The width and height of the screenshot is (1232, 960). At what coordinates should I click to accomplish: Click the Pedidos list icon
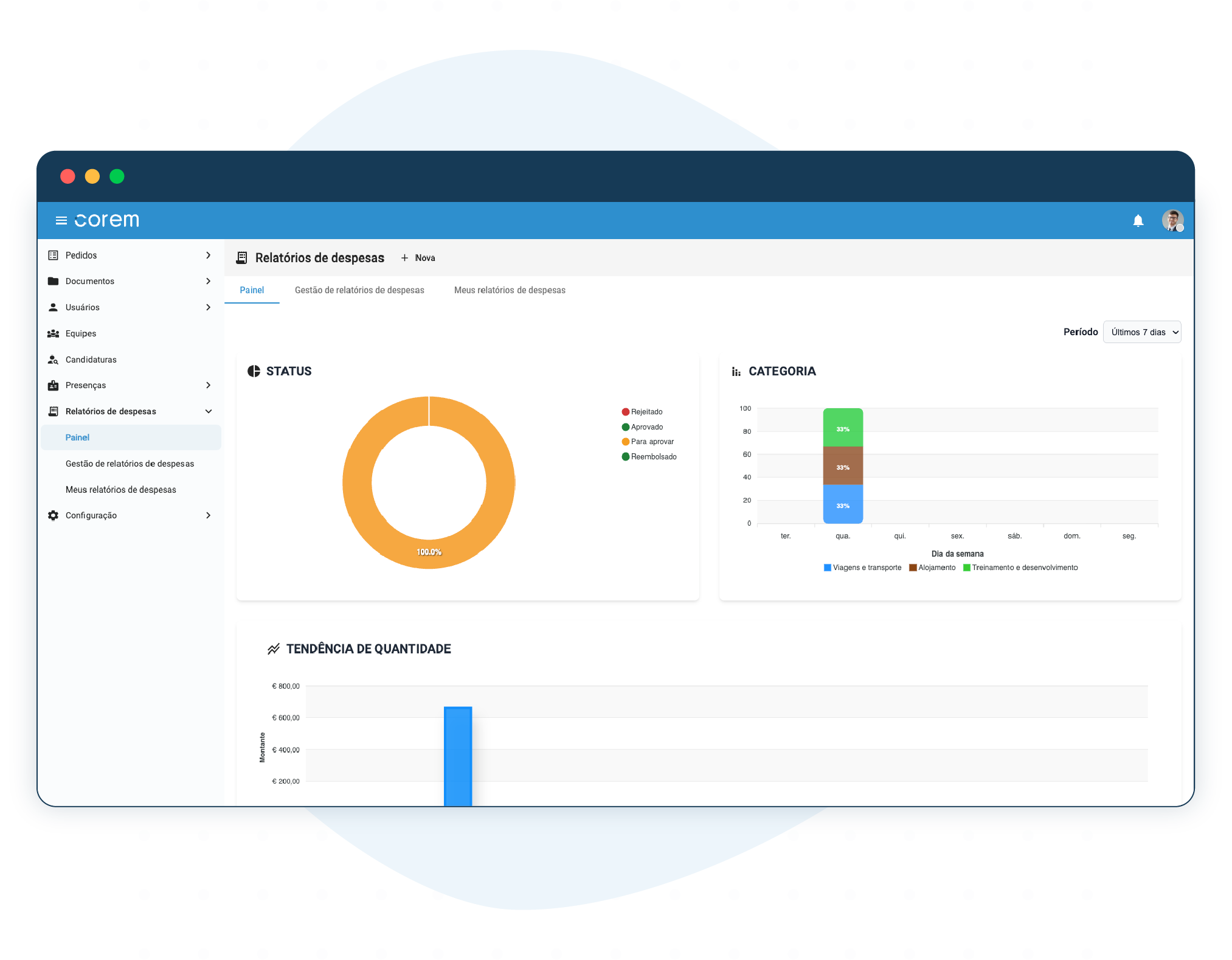(x=54, y=255)
